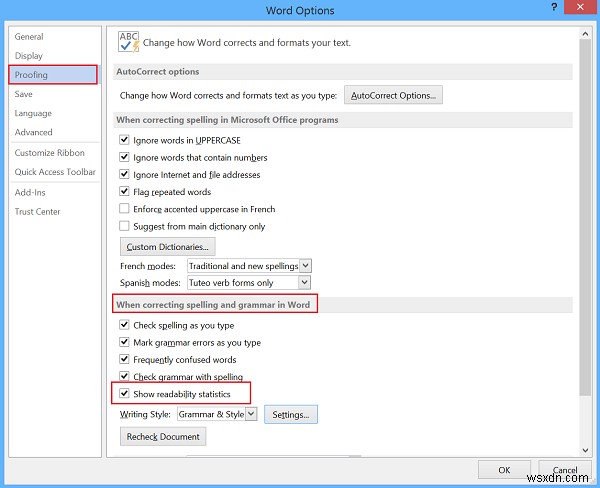Screen dimensions: 600x488
Task: Open French modes dropdown arrow
Action: point(305,265)
